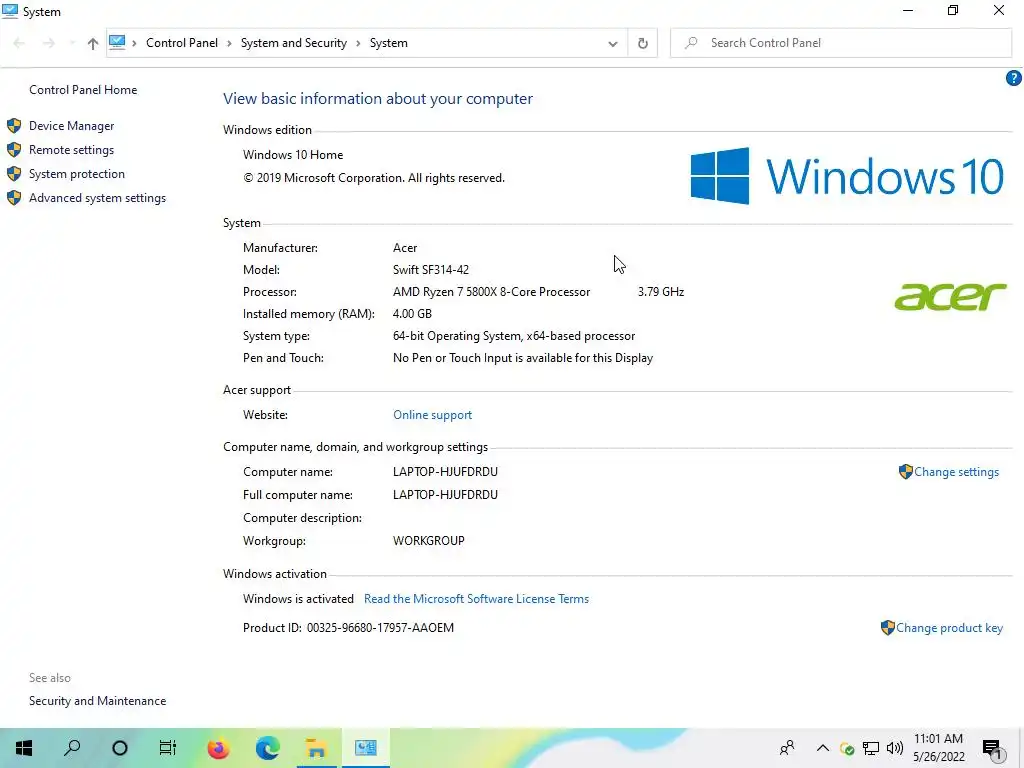
Task: Open Task View on taskbar
Action: 168,748
